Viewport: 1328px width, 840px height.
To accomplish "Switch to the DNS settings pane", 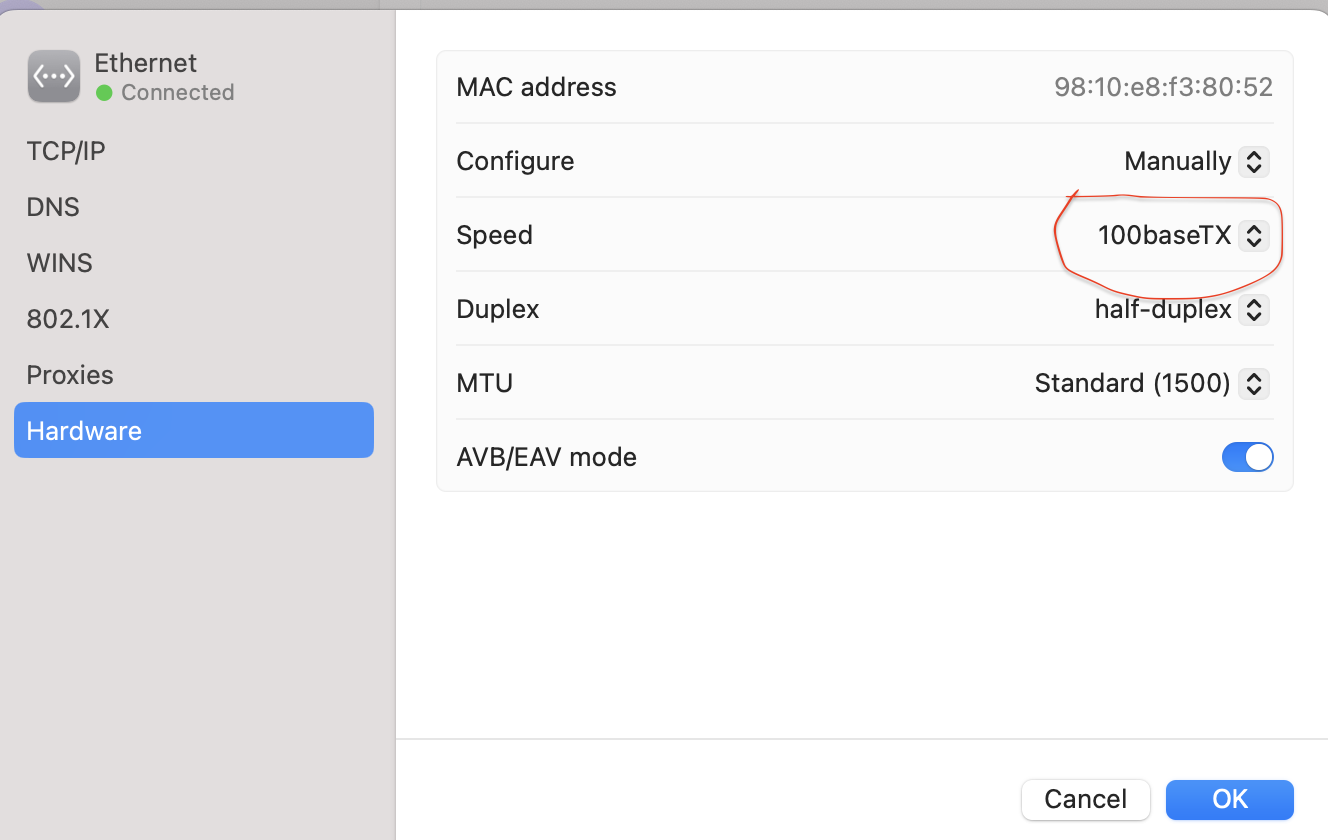I will click(52, 207).
